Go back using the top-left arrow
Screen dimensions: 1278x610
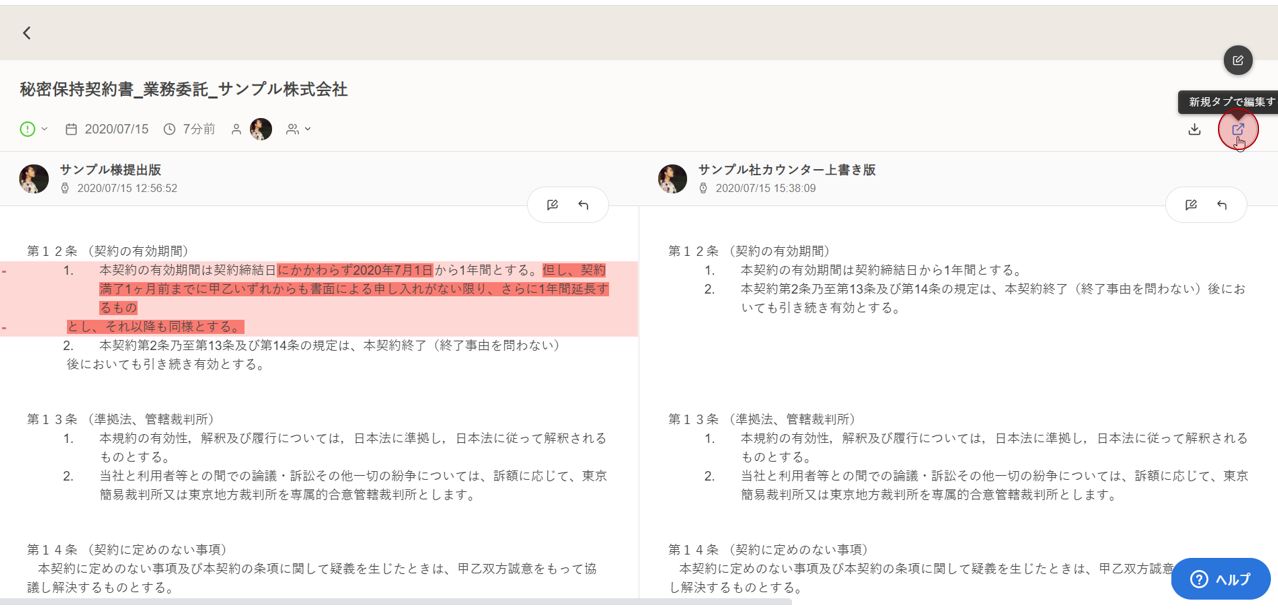pyautogui.click(x=27, y=33)
